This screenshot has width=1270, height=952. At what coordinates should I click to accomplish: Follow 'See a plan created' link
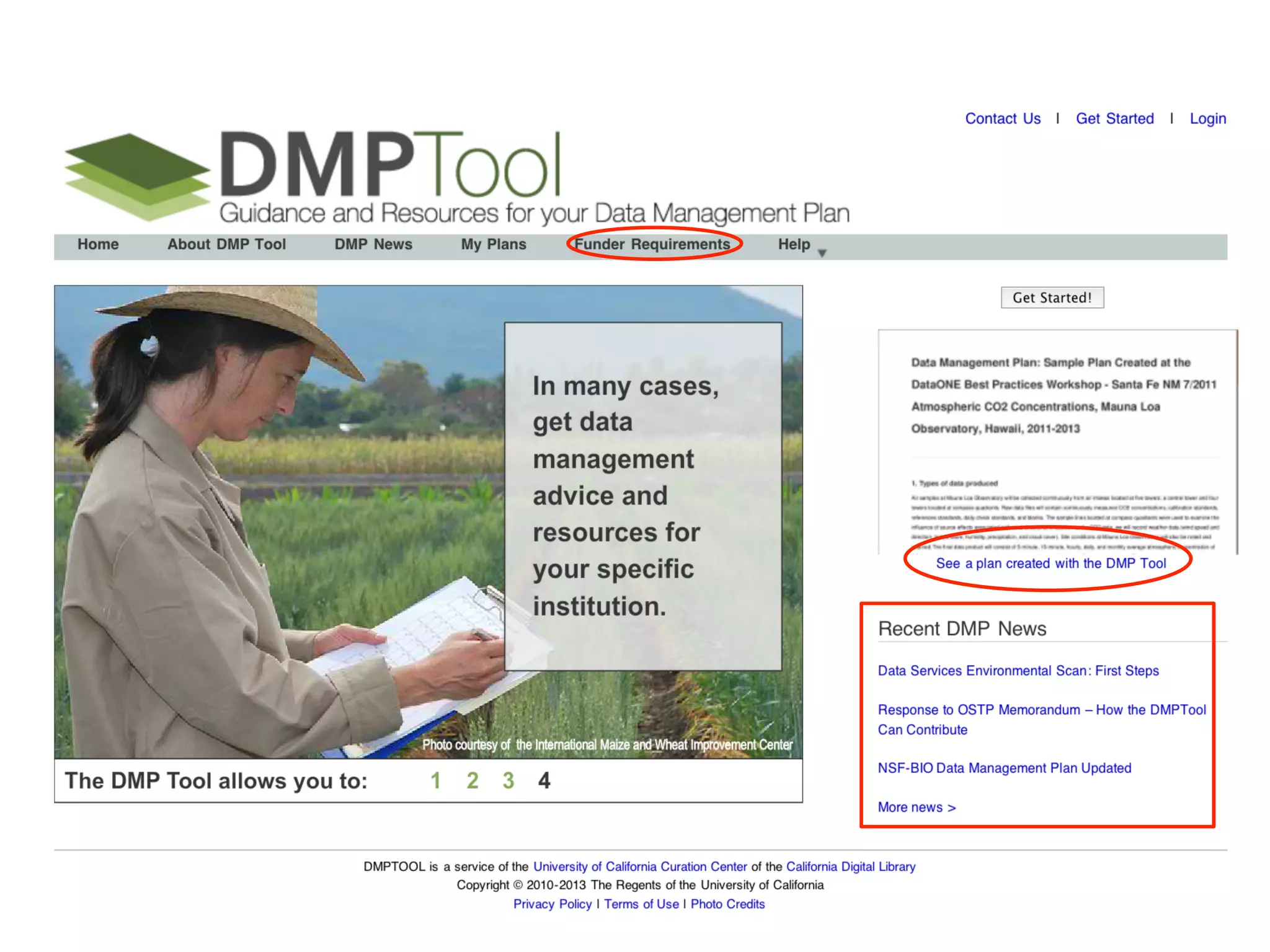click(1050, 563)
